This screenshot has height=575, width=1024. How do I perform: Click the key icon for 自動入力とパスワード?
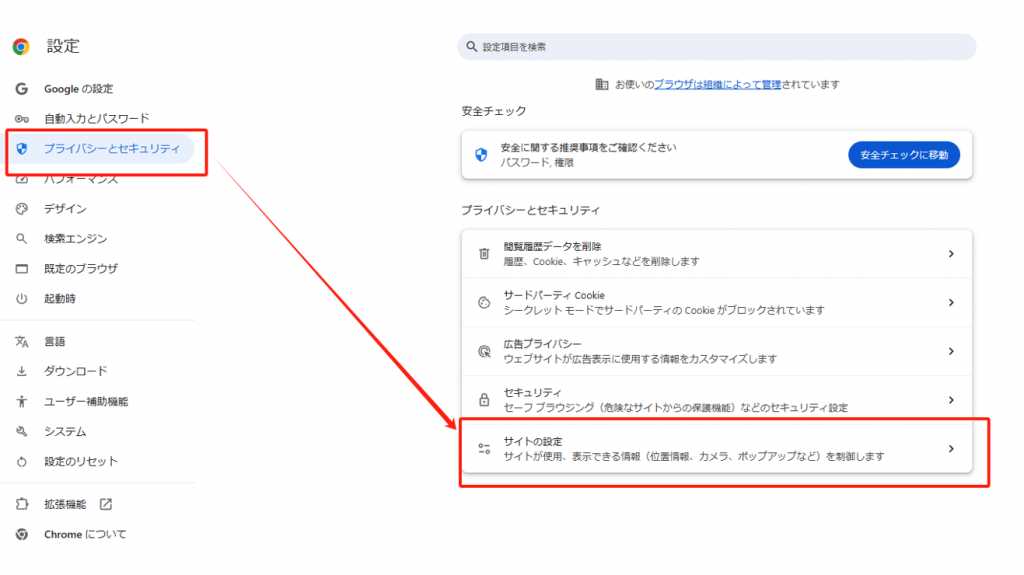tap(22, 119)
